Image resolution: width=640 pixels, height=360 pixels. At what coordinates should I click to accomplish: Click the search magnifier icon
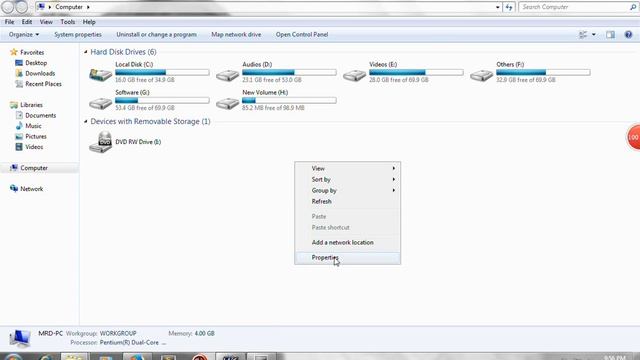point(633,7)
